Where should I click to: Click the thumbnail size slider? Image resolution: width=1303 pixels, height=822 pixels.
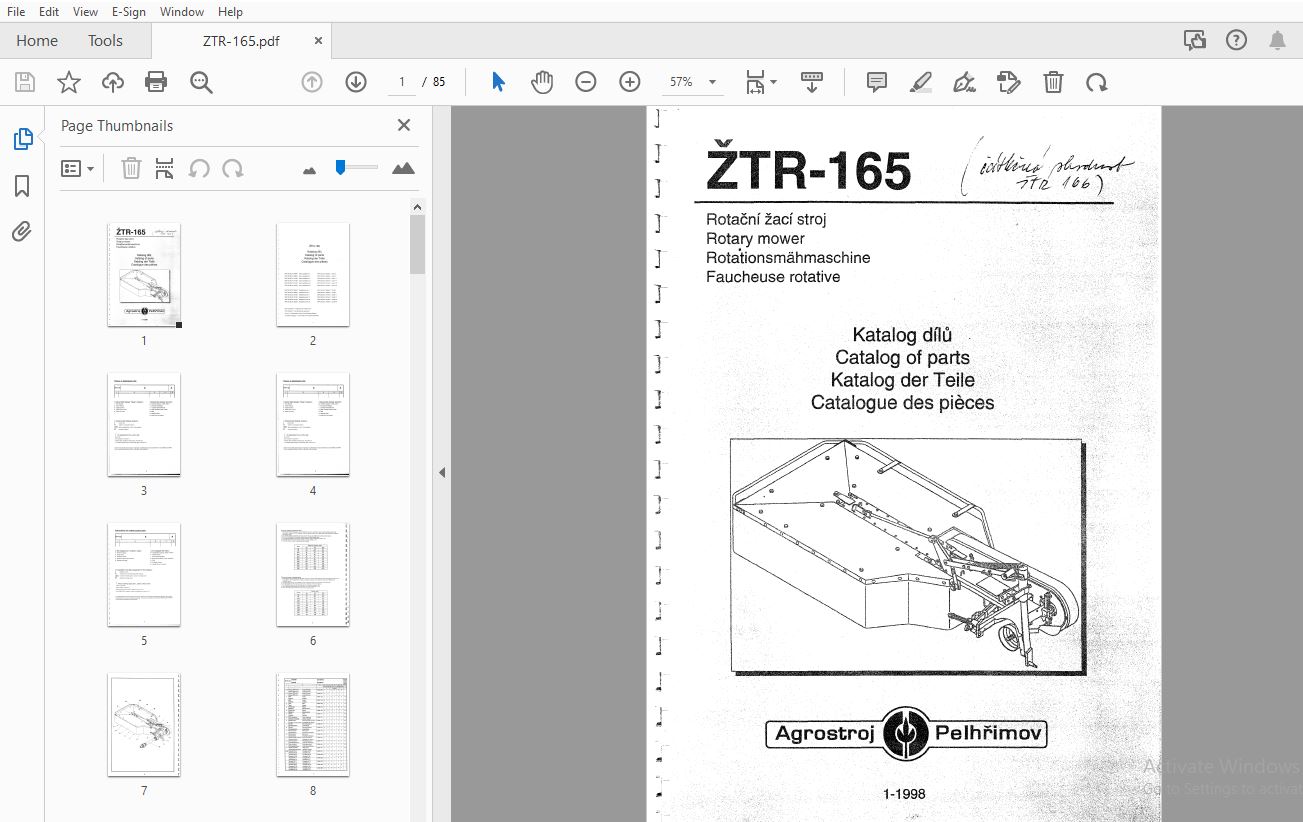click(356, 168)
